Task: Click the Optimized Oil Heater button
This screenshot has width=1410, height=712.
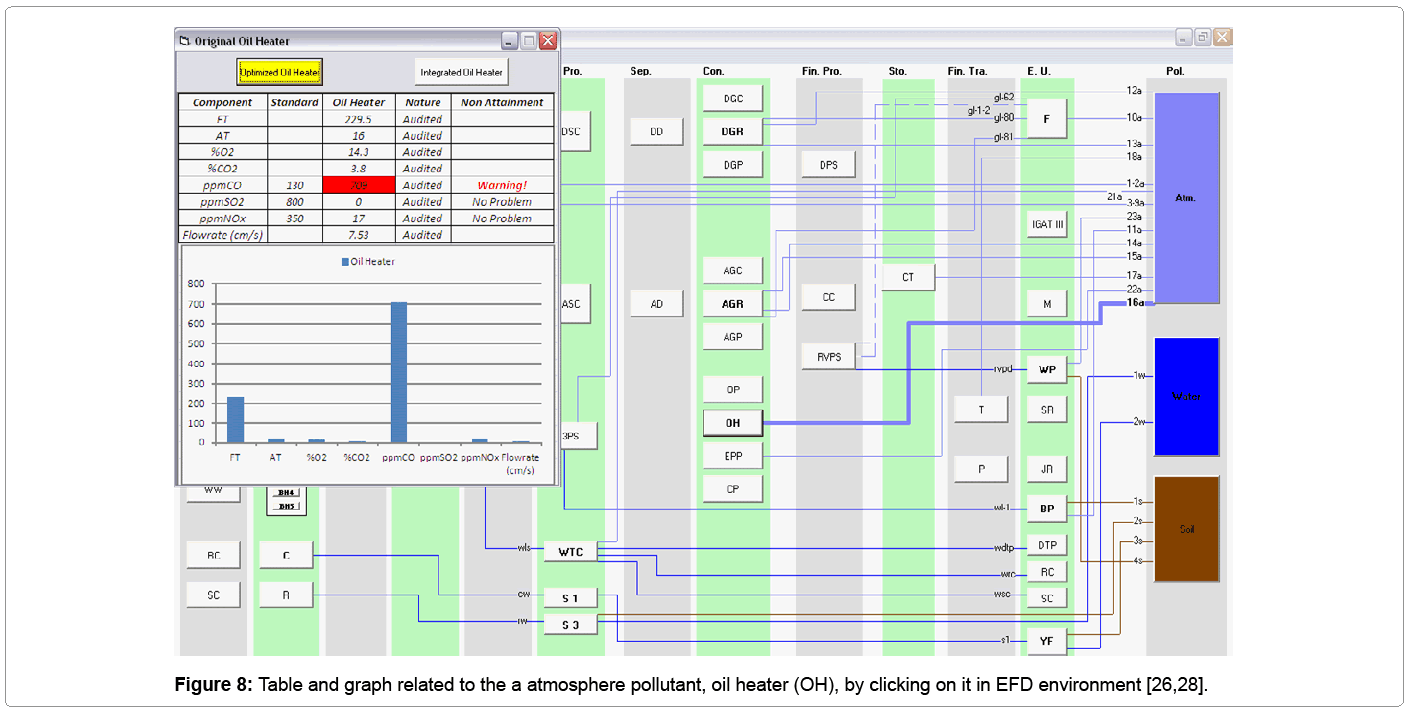Action: coord(280,72)
